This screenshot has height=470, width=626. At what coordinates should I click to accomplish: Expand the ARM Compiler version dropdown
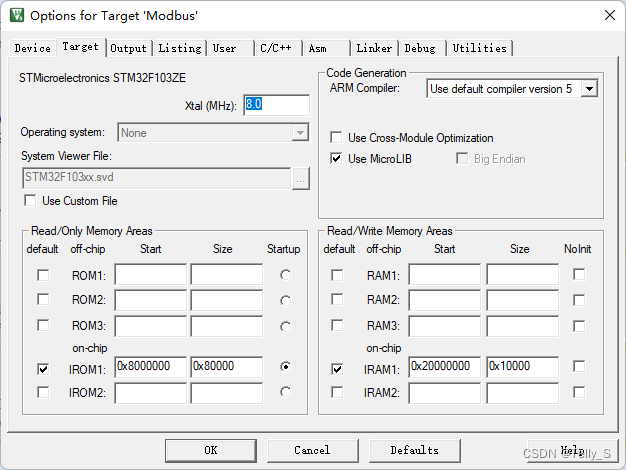click(589, 89)
